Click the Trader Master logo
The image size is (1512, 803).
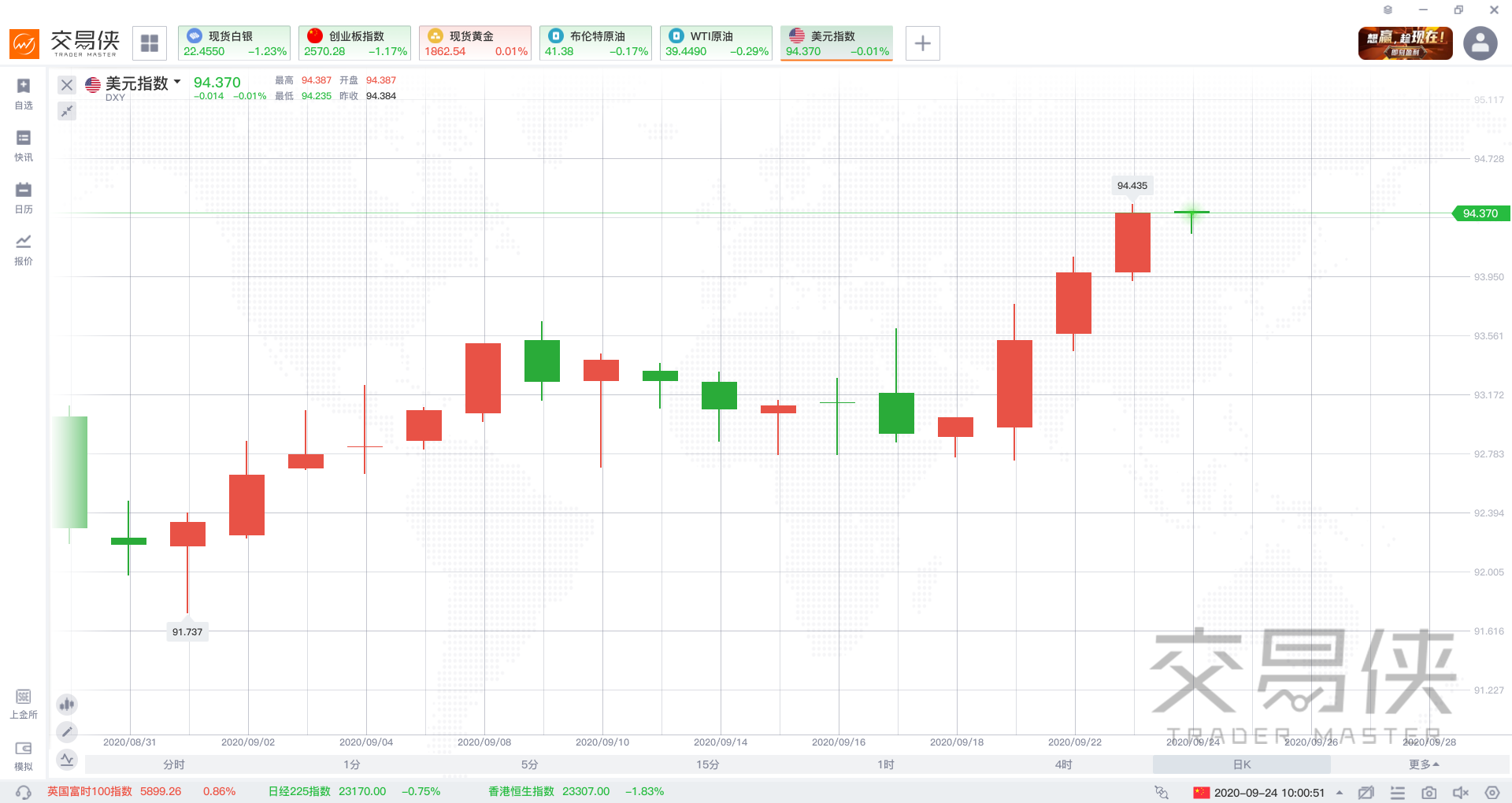coord(65,43)
